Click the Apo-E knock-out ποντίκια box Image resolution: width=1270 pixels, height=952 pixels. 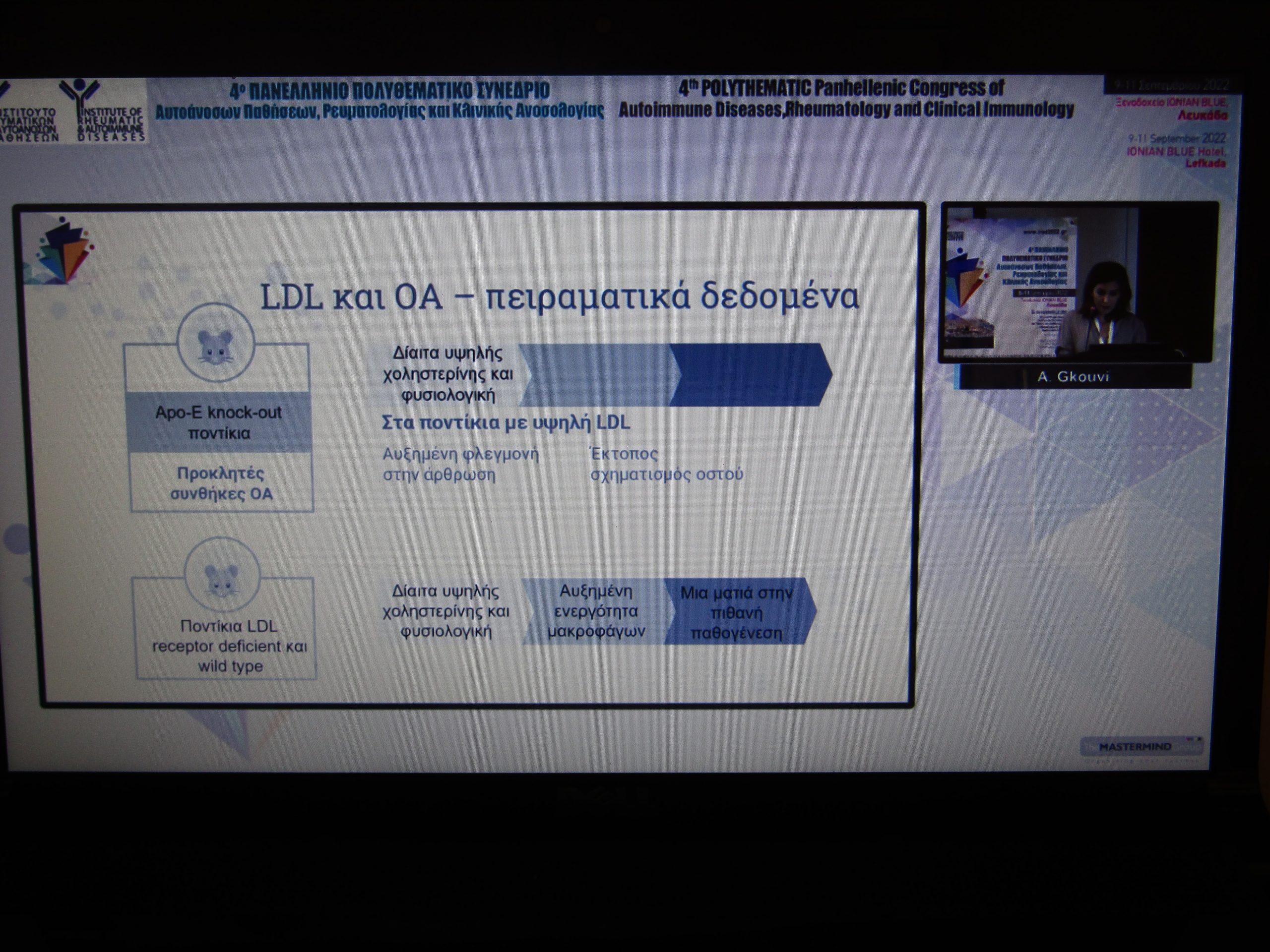pyautogui.click(x=218, y=422)
